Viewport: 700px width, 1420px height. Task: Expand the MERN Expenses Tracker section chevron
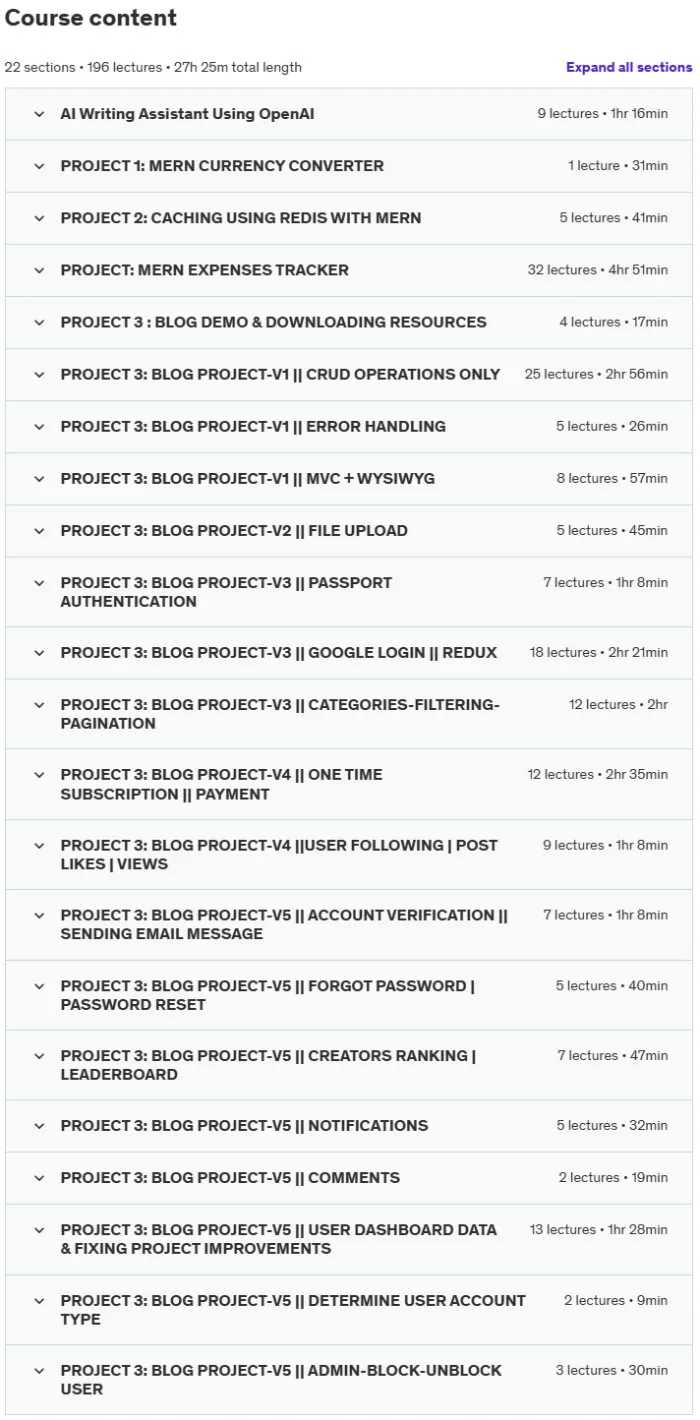point(39,270)
